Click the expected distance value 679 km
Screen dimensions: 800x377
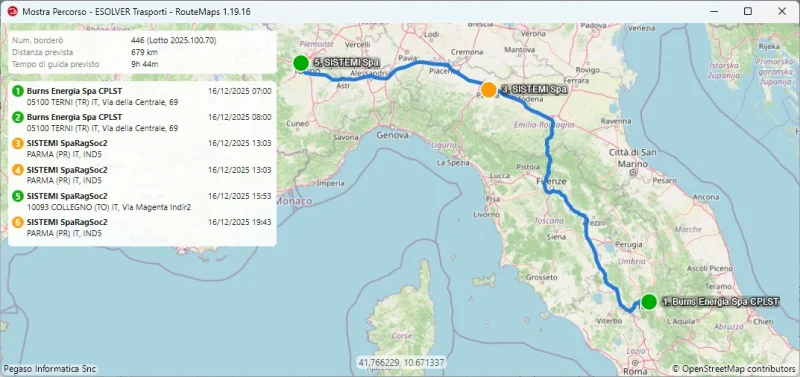pos(144,52)
